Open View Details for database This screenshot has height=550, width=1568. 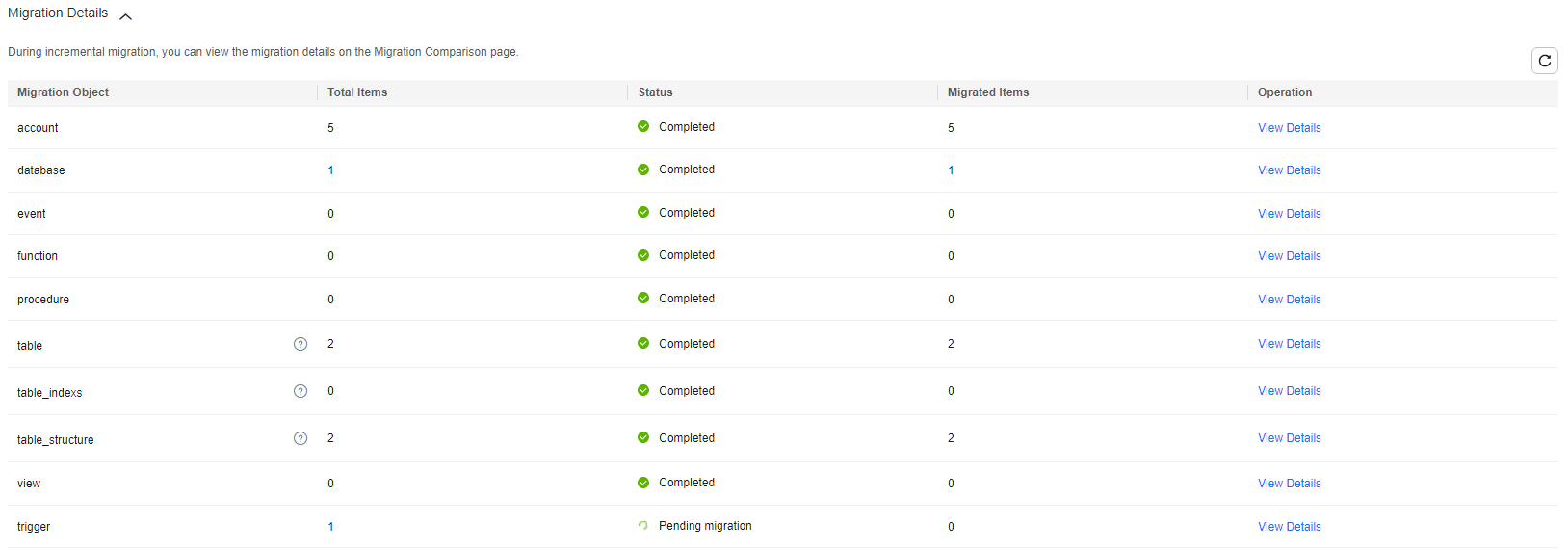(x=1289, y=170)
